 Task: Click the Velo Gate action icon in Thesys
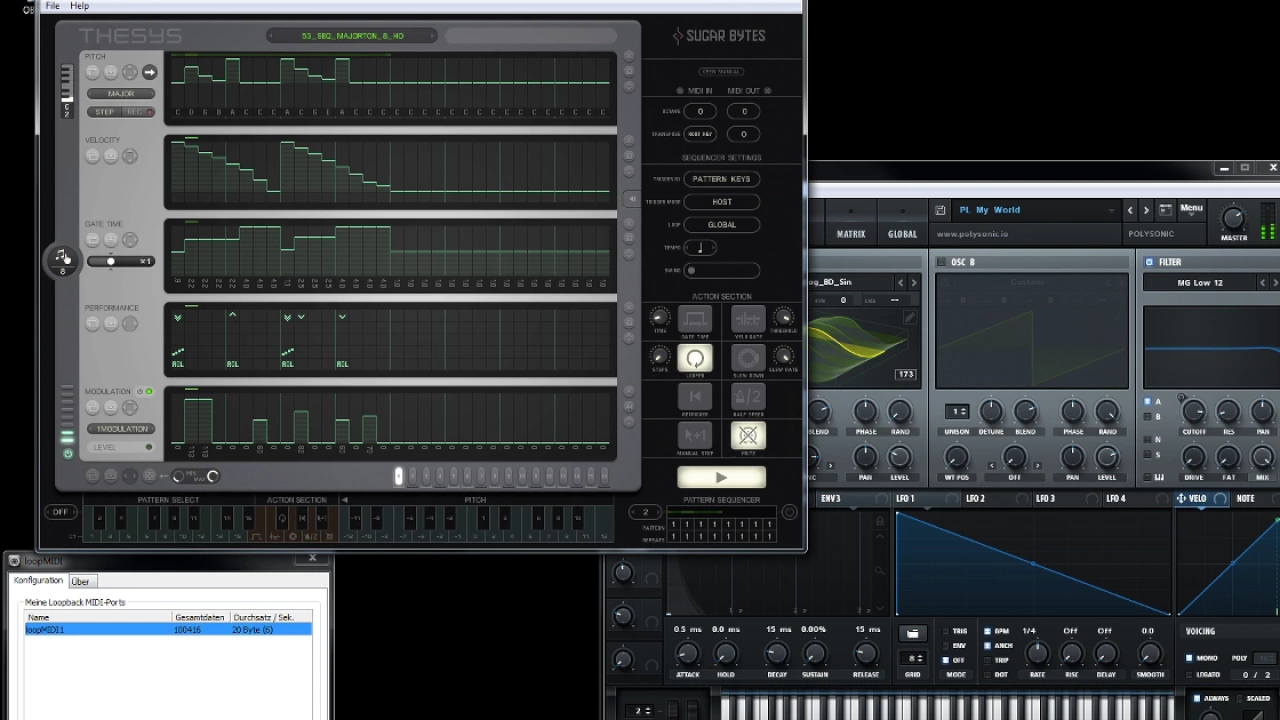pyautogui.click(x=748, y=319)
